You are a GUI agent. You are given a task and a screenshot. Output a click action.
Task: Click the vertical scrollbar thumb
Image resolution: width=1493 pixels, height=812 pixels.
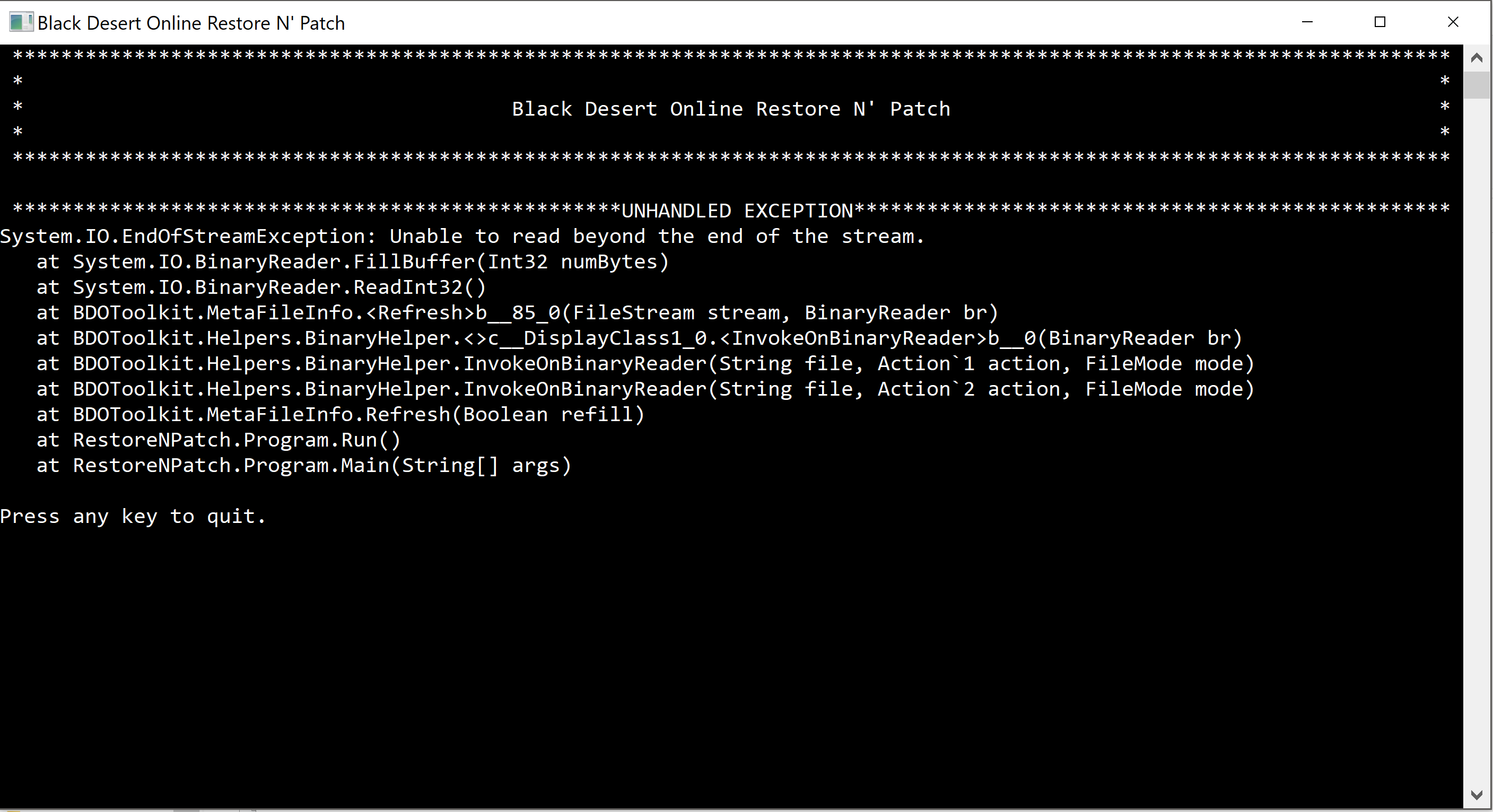[x=1477, y=85]
